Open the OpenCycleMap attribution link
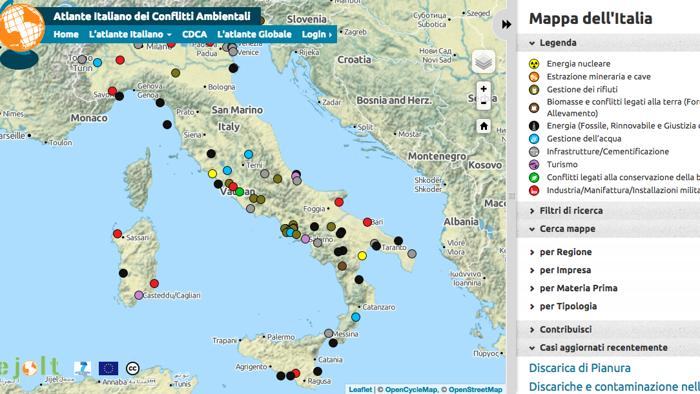Image resolution: width=700 pixels, height=394 pixels. [411, 390]
